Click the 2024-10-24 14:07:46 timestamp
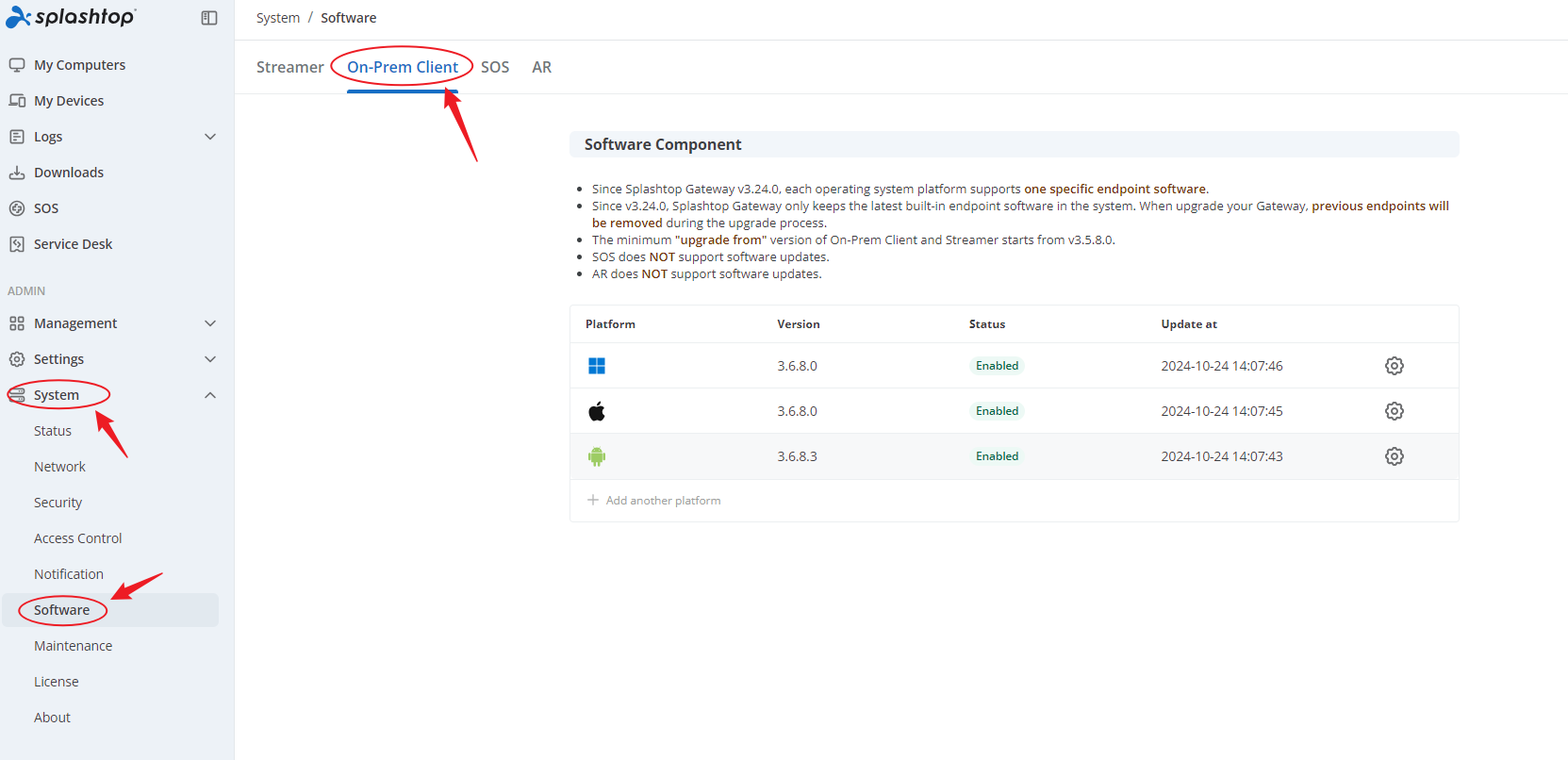The width and height of the screenshot is (1568, 760). (1222, 366)
